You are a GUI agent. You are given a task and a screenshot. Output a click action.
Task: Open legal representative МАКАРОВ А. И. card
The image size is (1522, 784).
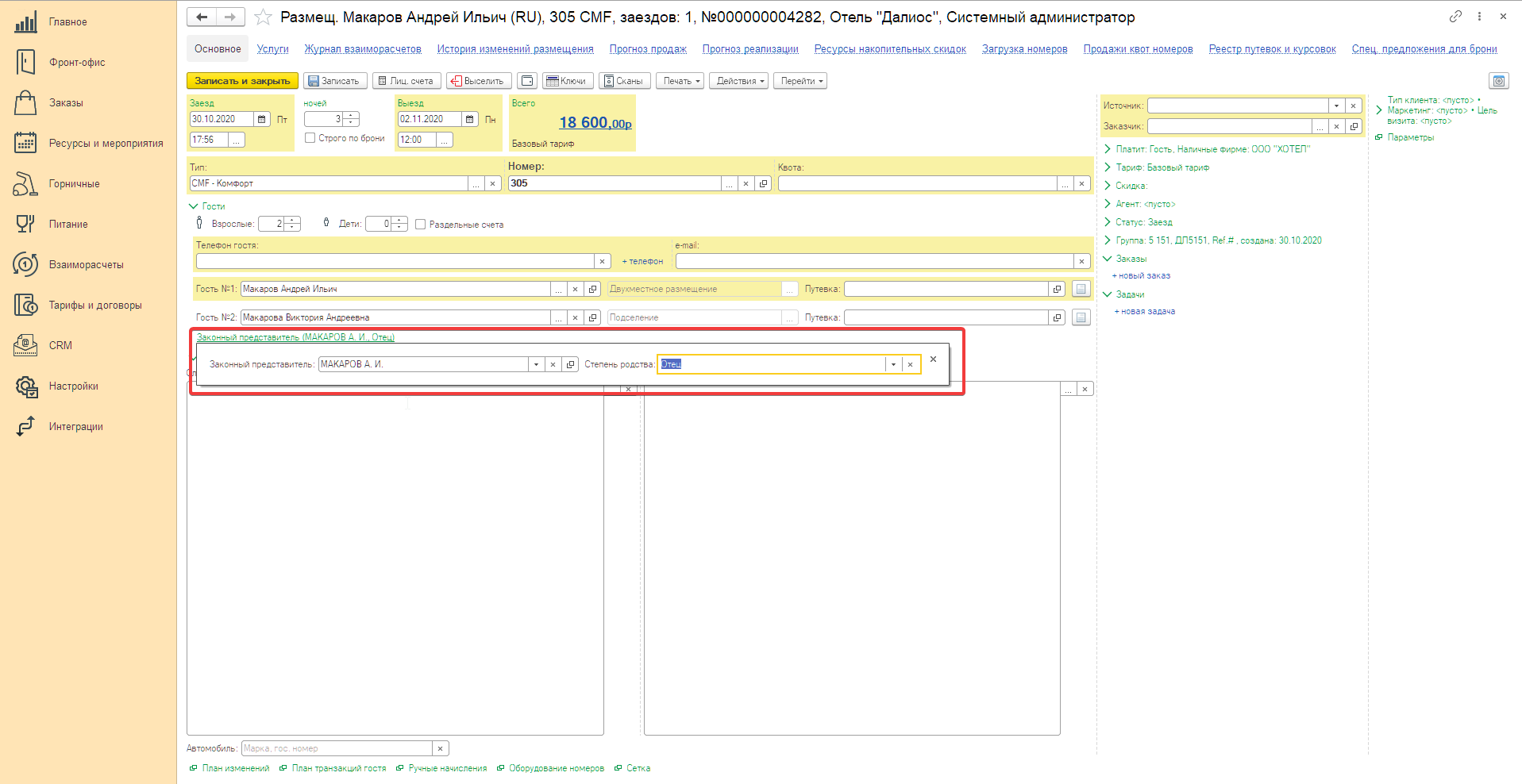[x=570, y=364]
